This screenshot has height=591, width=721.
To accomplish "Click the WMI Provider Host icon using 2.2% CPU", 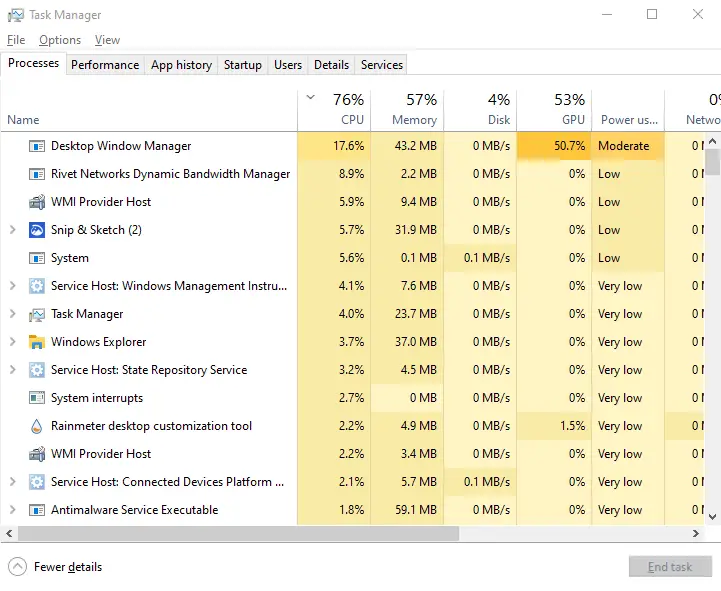I will pyautogui.click(x=37, y=454).
